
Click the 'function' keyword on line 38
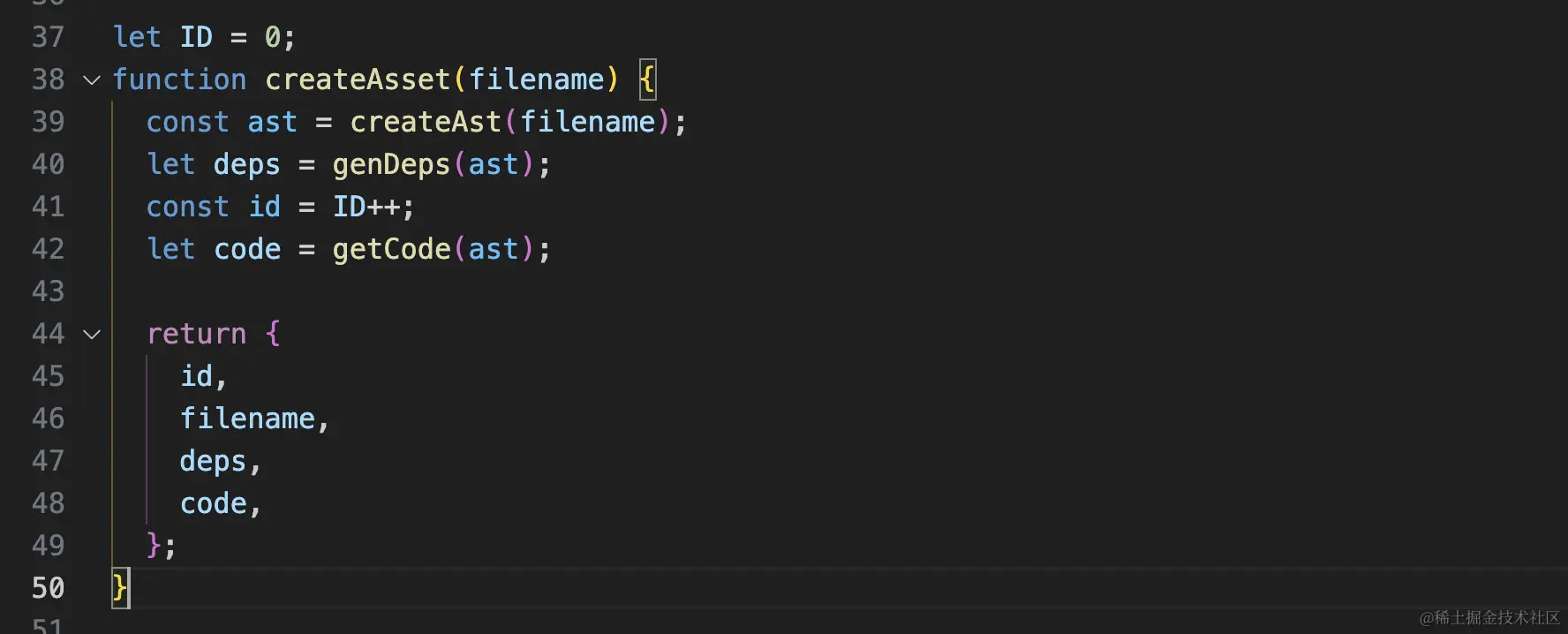pos(179,79)
